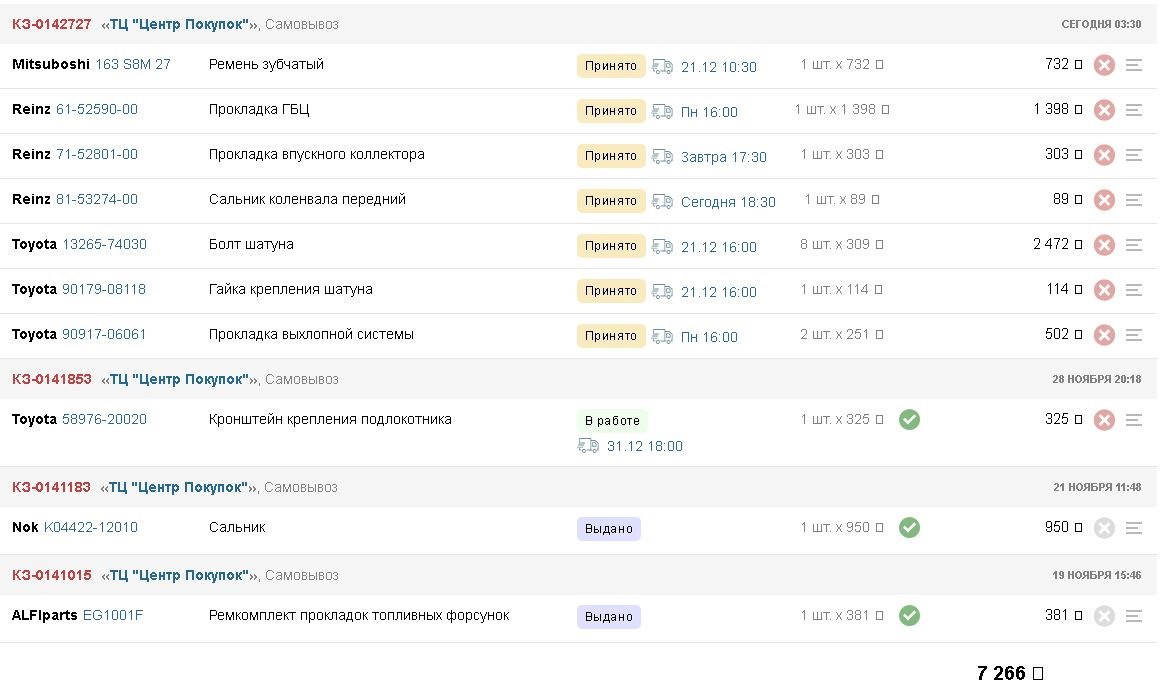
Task: Open part number 90917-06061
Action: pyautogui.click(x=104, y=334)
